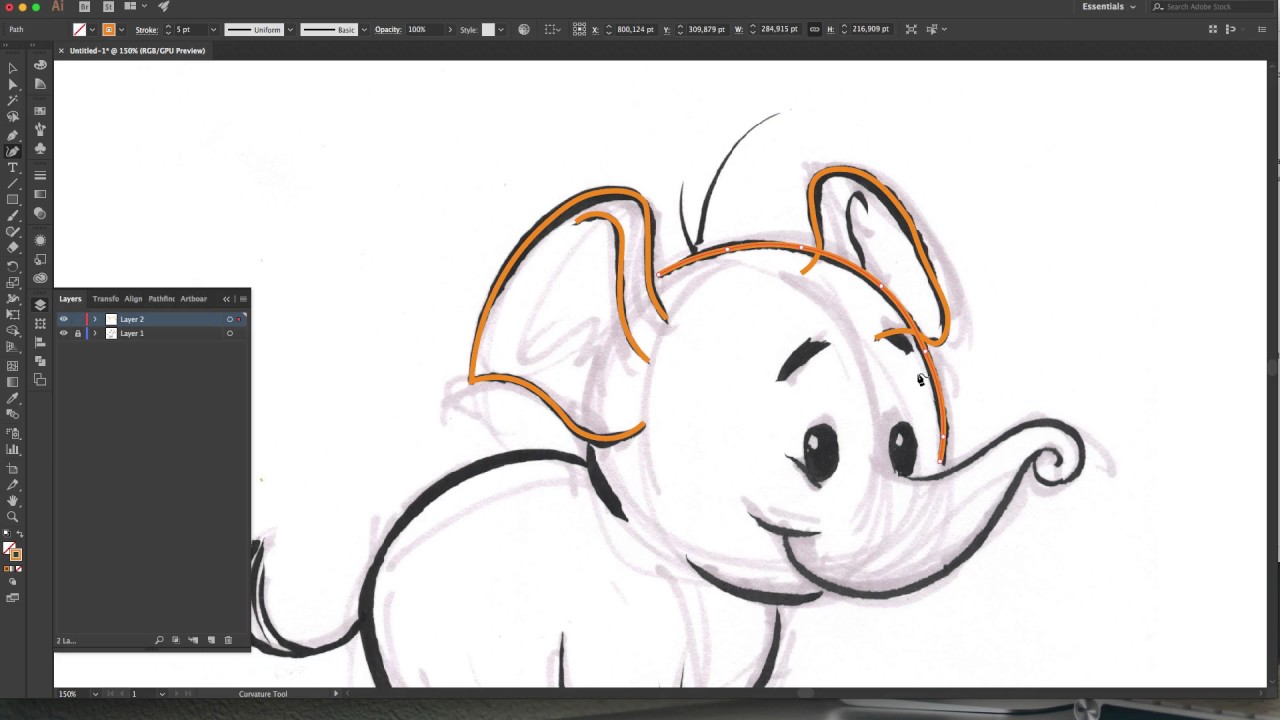
Task: Switch to the Pathfinder panel tab
Action: (161, 299)
